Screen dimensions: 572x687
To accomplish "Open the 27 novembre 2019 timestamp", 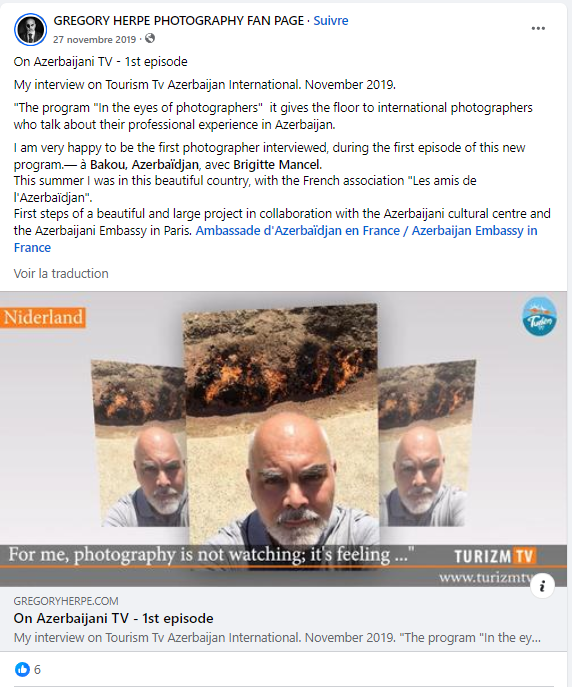I will click(95, 39).
